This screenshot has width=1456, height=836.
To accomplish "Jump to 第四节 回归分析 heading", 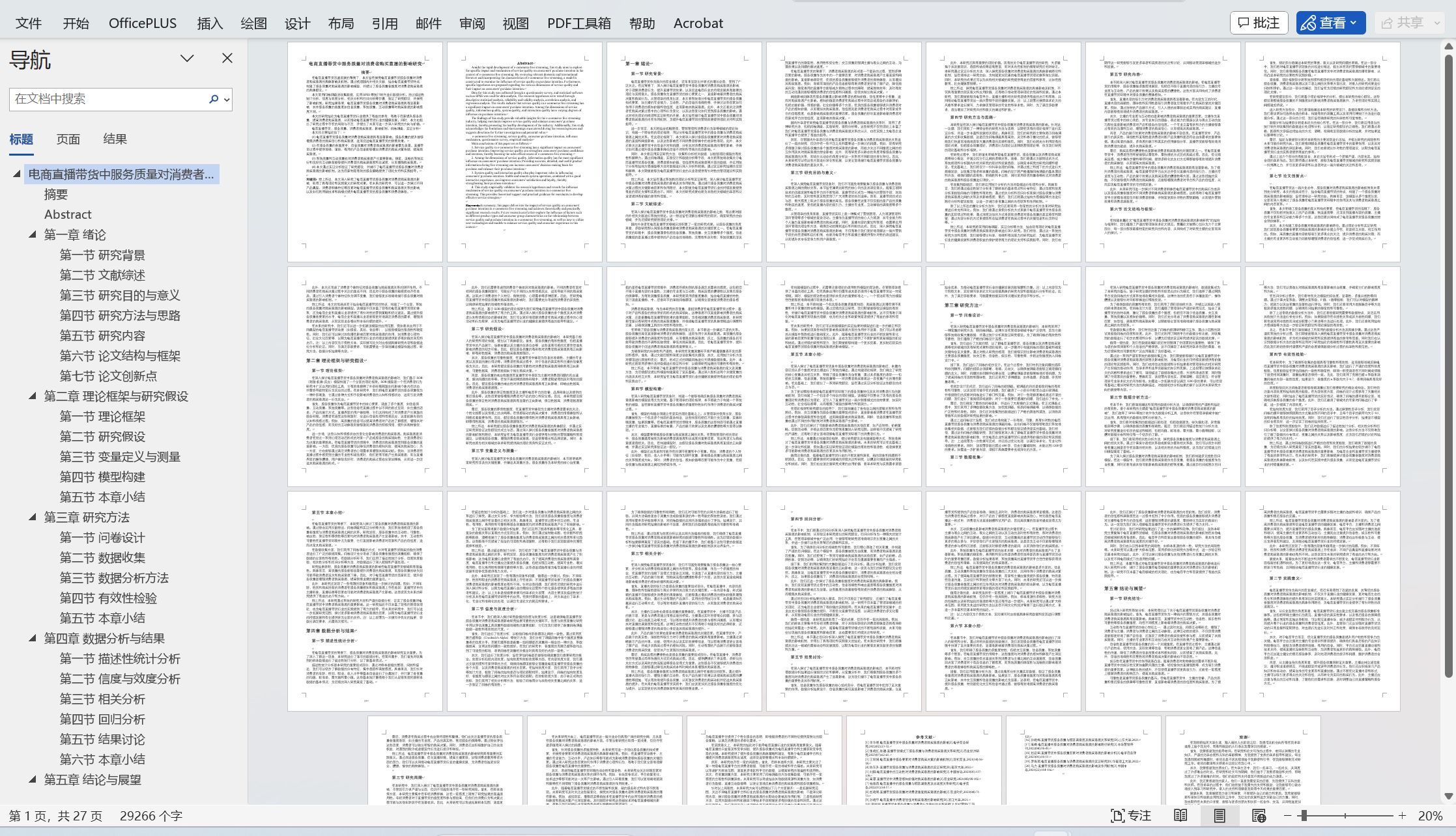I will coord(102,719).
